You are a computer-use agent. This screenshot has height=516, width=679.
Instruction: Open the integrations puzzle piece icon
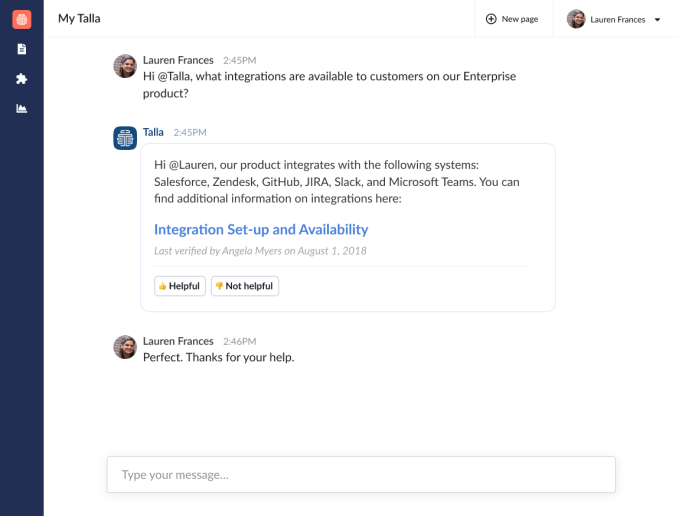tap(21, 79)
